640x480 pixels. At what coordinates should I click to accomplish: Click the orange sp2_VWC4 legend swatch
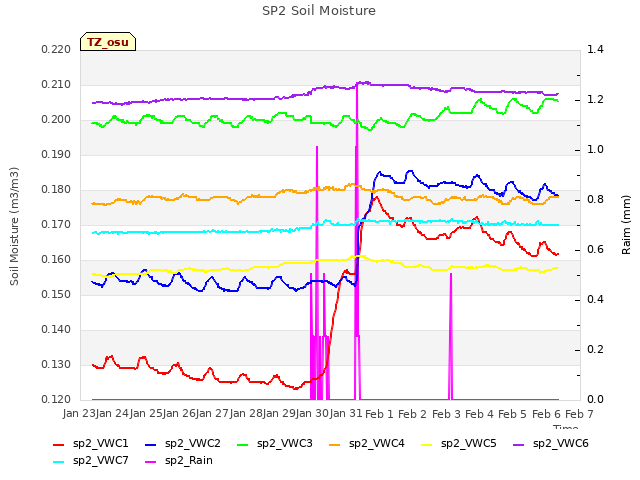pos(335,444)
